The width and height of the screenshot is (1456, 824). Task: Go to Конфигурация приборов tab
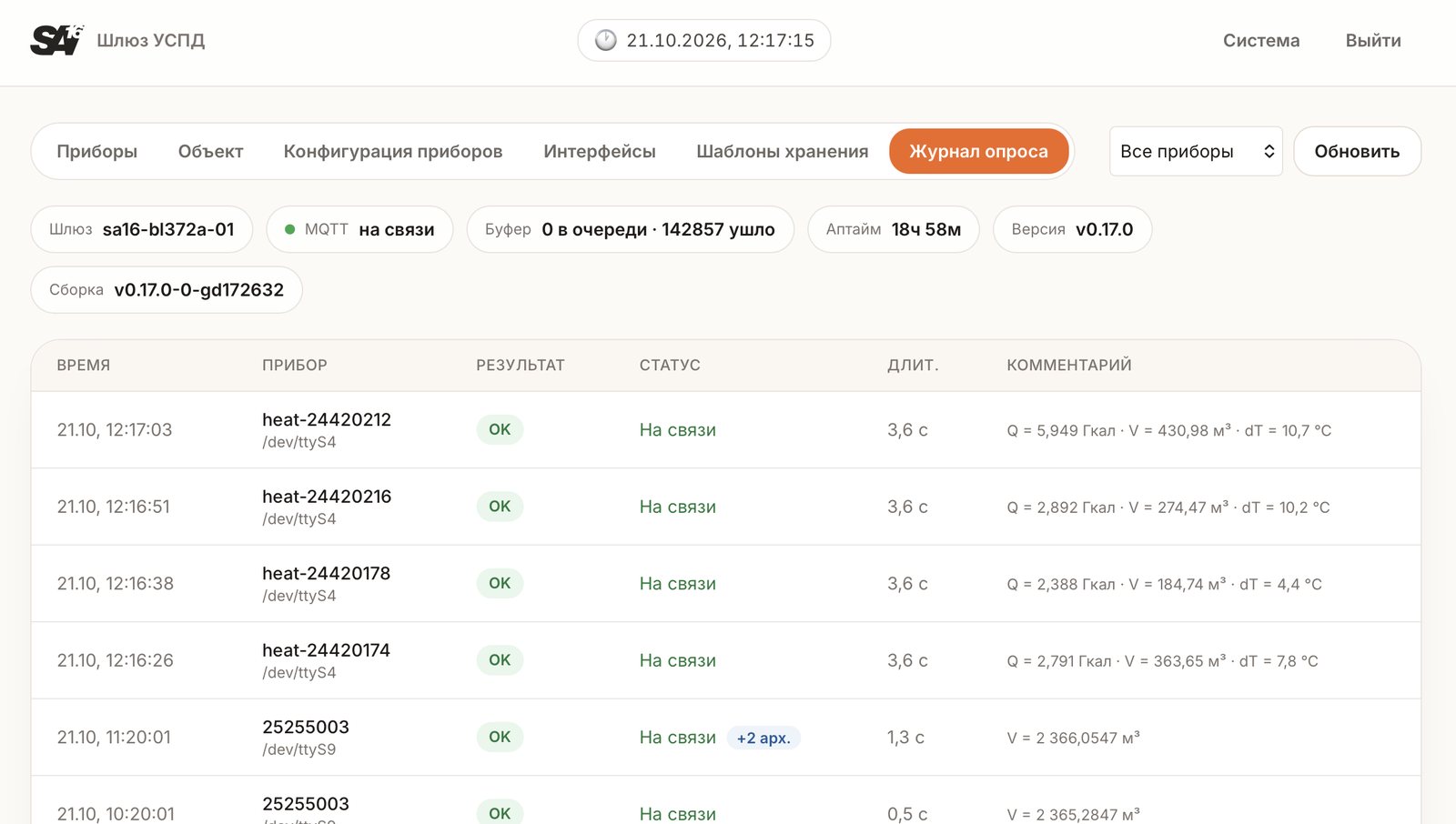393,151
